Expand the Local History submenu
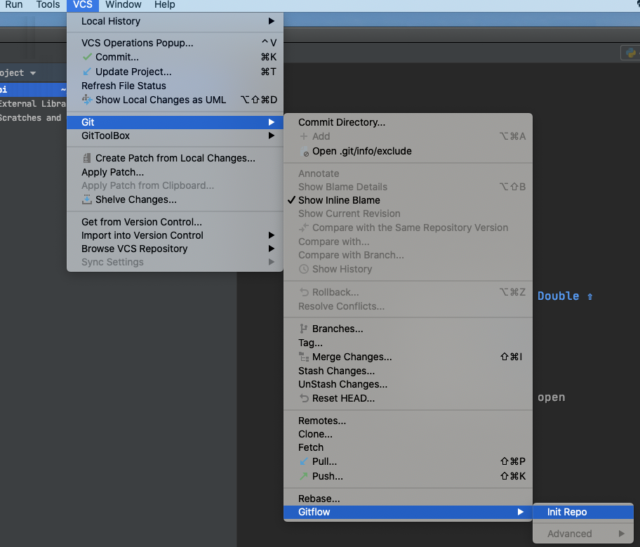The height and width of the screenshot is (547, 640). click(175, 21)
